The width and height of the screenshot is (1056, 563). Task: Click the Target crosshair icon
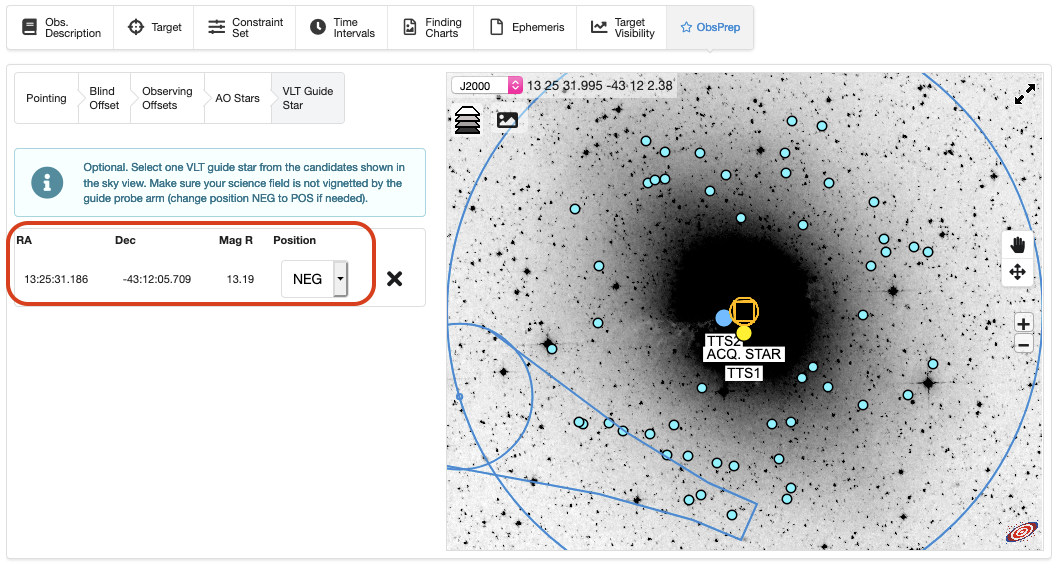tap(136, 27)
